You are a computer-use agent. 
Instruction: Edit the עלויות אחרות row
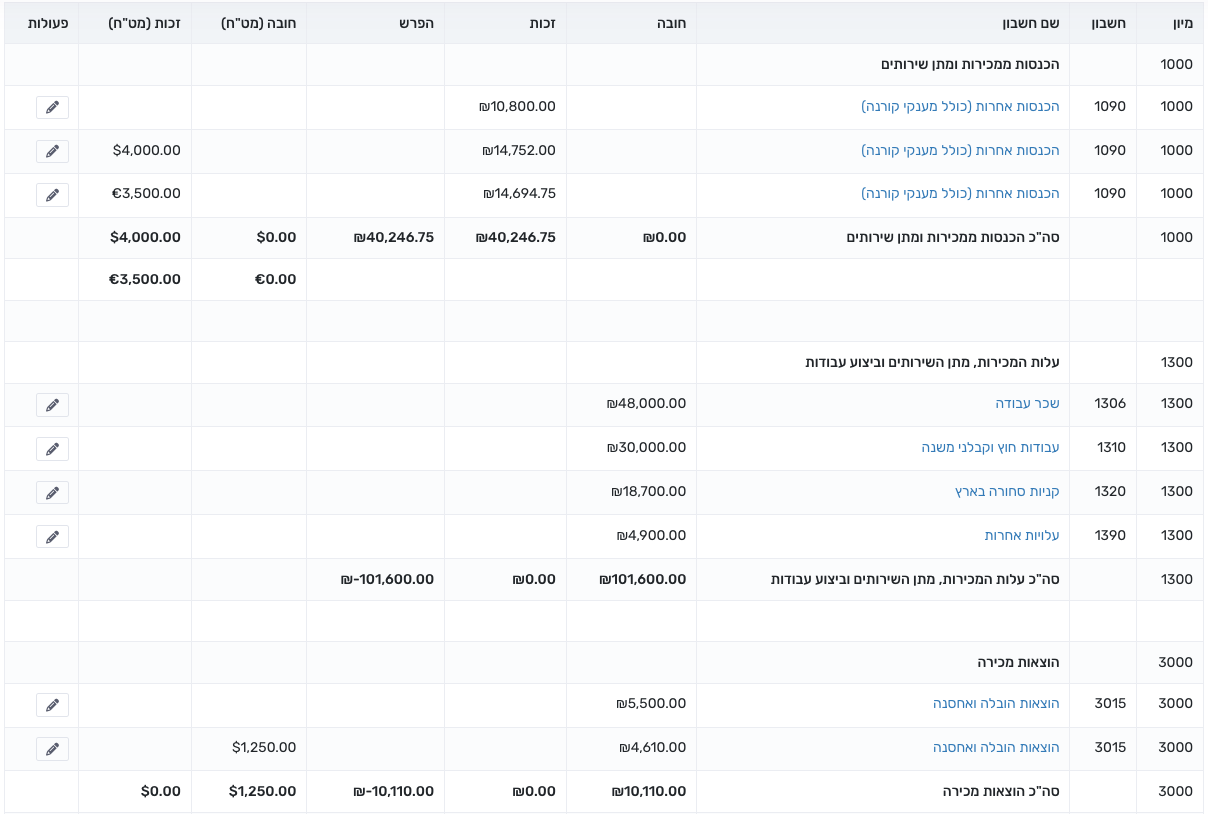point(52,537)
